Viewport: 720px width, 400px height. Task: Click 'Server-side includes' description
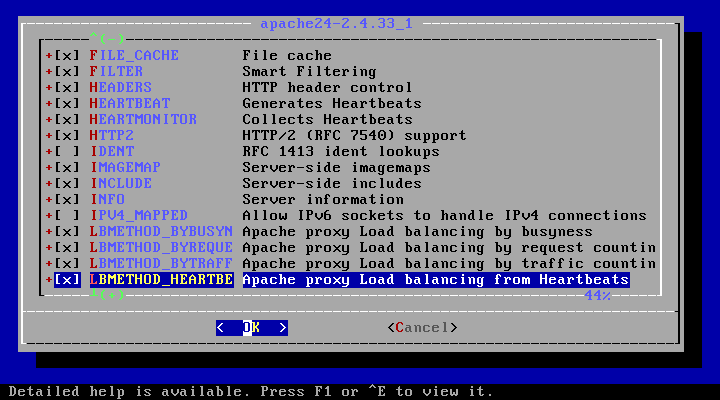tap(332, 184)
